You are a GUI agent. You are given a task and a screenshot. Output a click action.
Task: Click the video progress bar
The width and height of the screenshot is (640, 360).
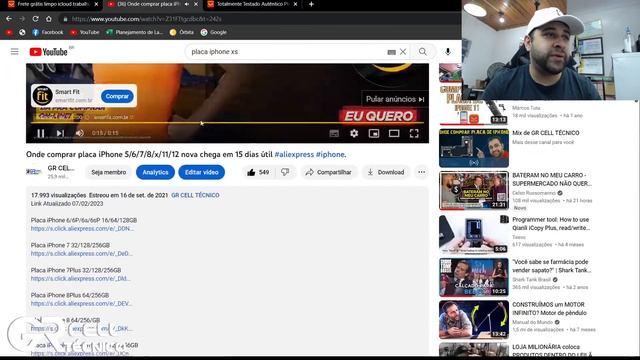pos(227,122)
